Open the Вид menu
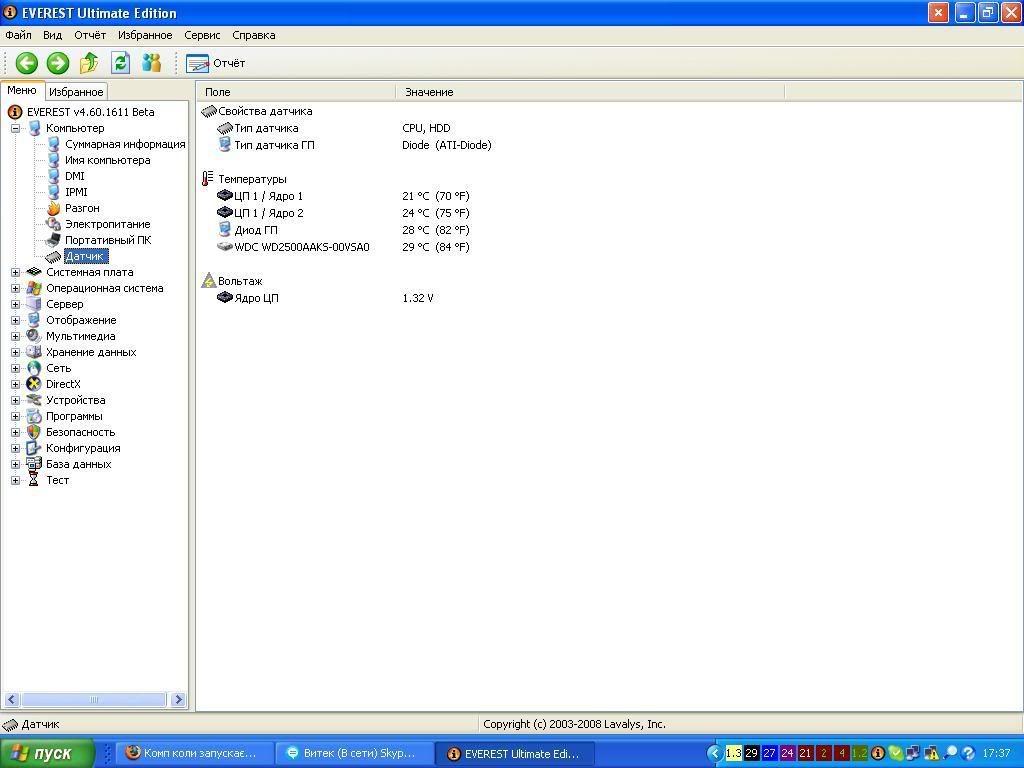Viewport: 1024px width, 768px height. (x=52, y=35)
